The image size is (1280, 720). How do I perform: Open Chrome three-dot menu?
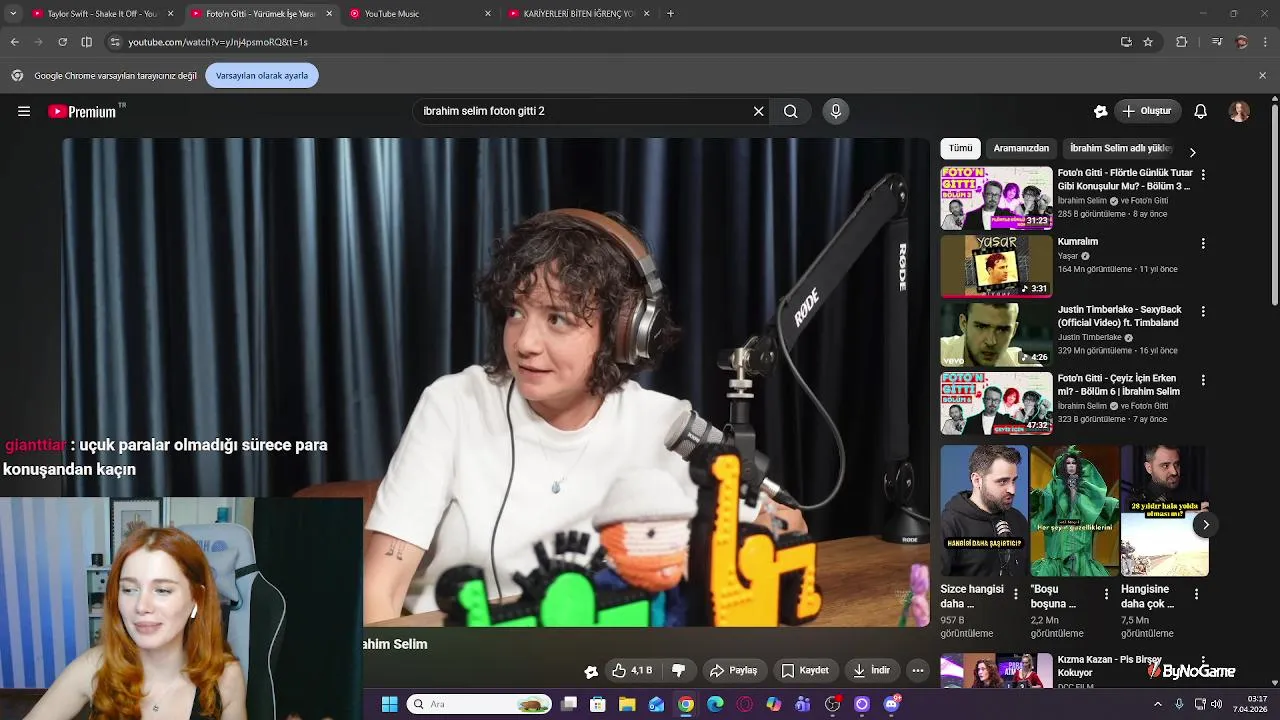[1266, 42]
